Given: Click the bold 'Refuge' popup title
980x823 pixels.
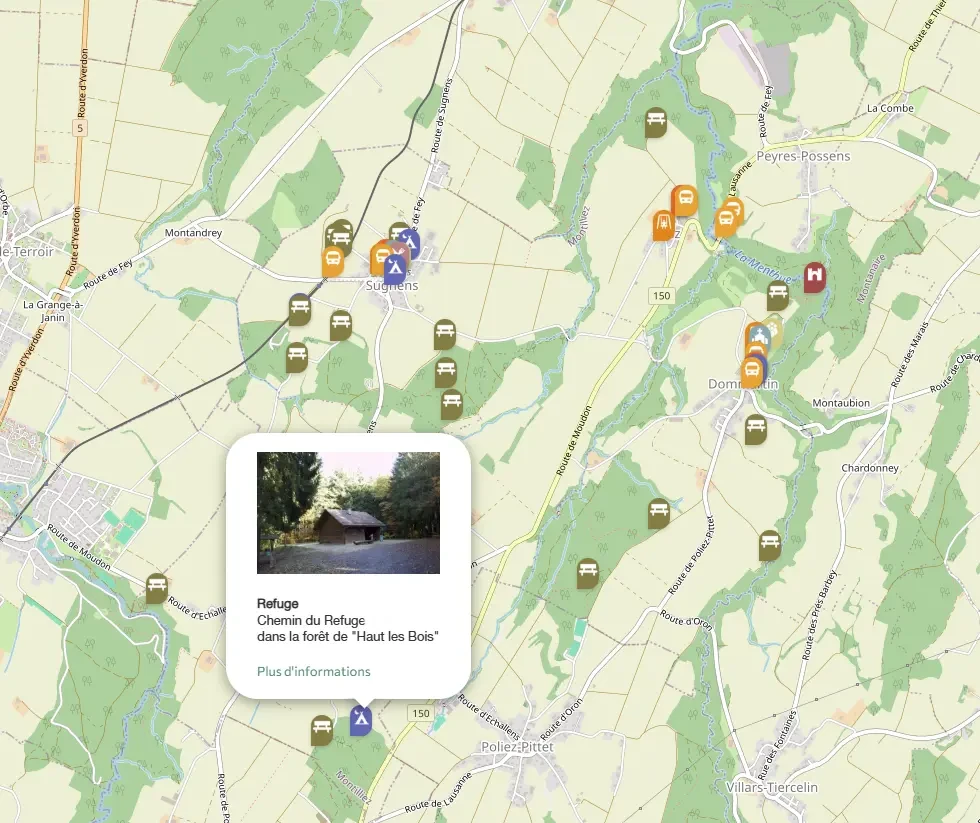Looking at the screenshot, I should pyautogui.click(x=271, y=604).
